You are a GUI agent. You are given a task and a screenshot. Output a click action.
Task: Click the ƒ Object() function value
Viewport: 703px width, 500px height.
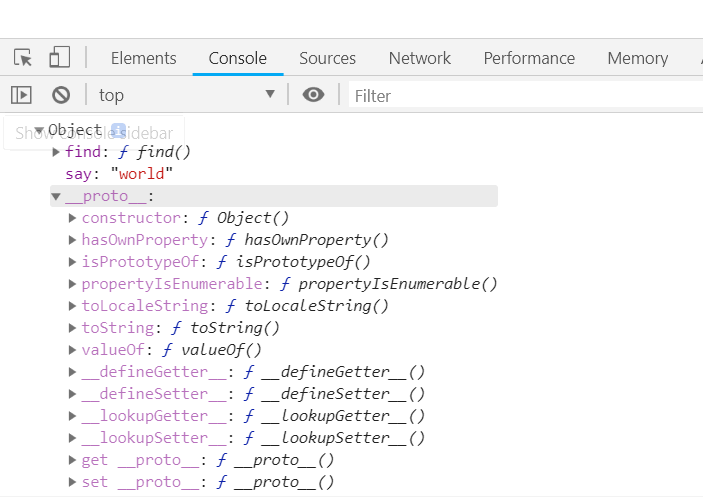(244, 218)
